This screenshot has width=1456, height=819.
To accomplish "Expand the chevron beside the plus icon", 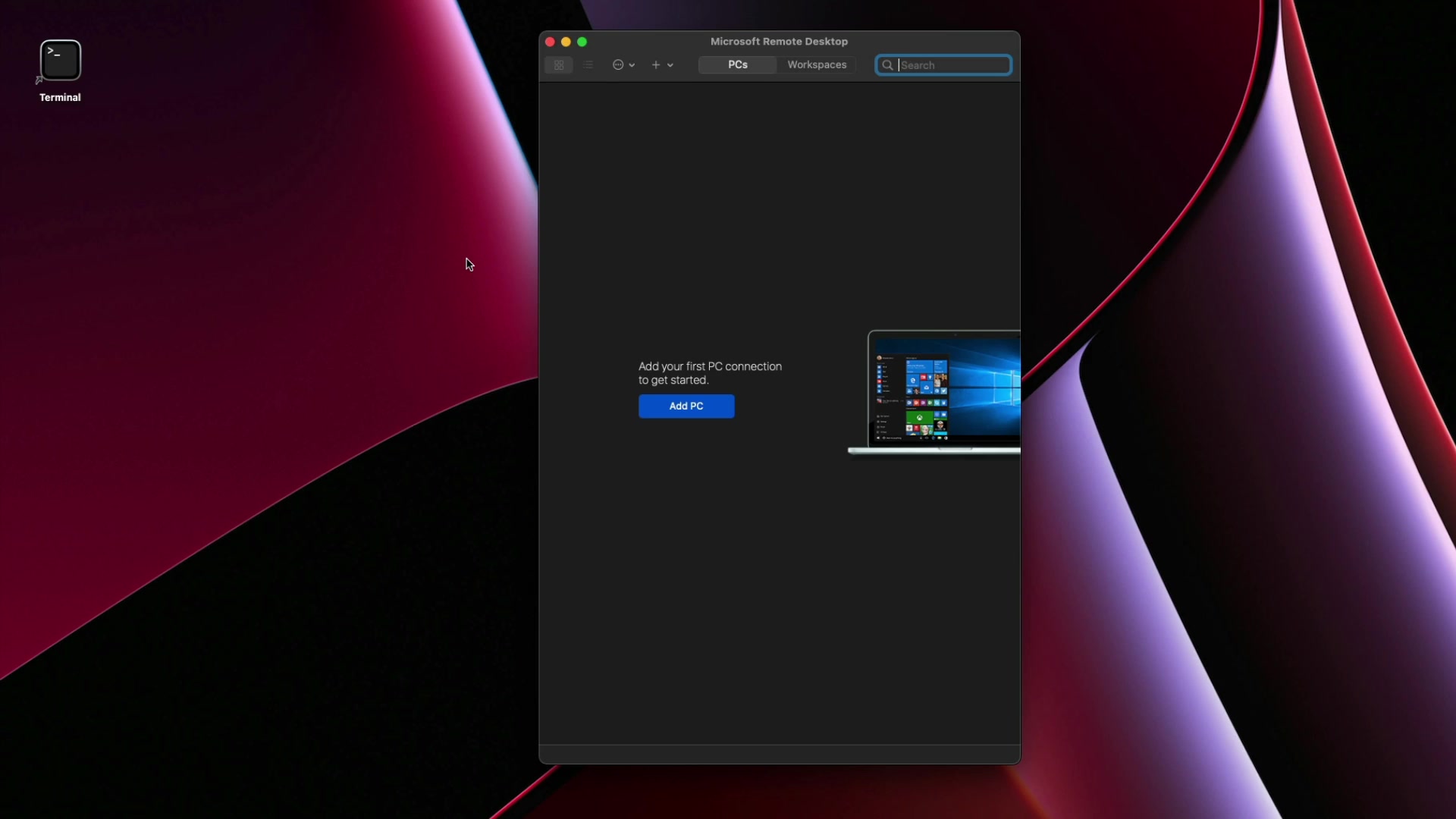I will [670, 65].
